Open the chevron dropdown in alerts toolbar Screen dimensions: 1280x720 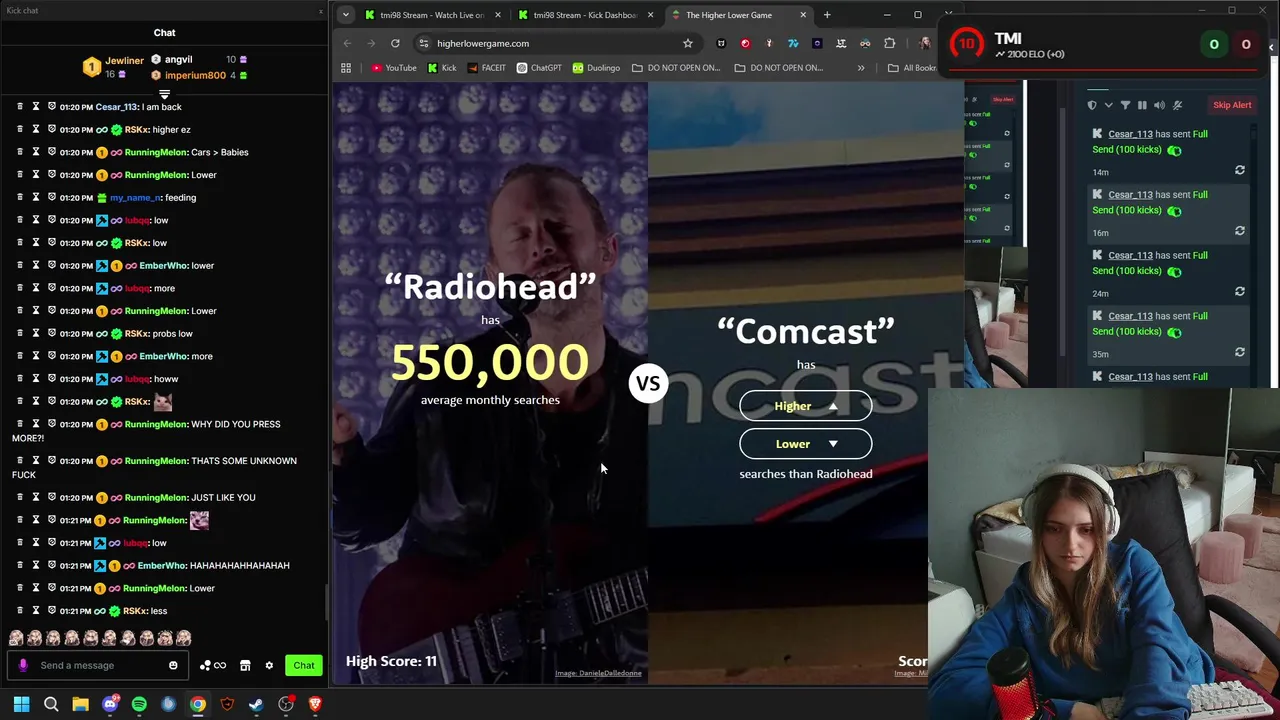tap(1108, 105)
